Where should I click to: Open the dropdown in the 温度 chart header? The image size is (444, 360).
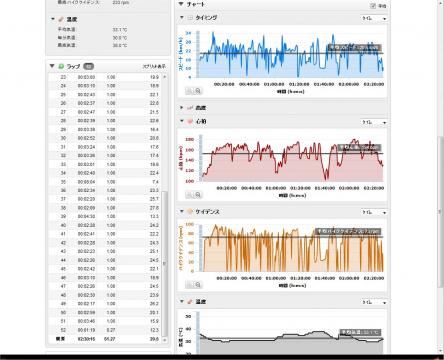tap(374, 303)
